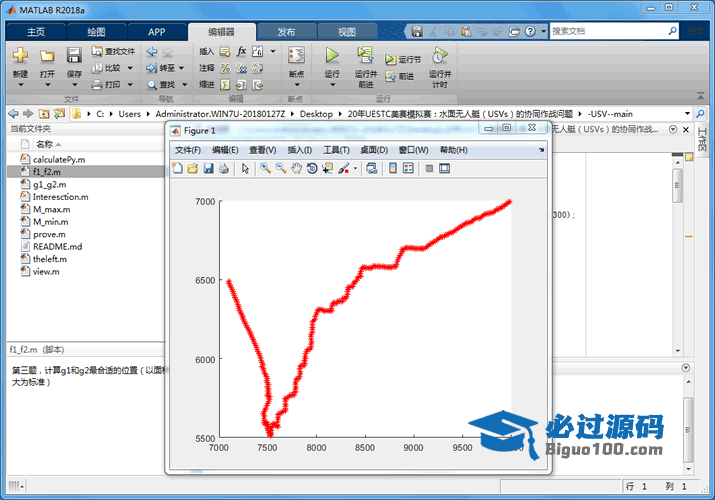Switch to the 视图 (View) tab
Viewport: 715px width, 500px height.
click(347, 32)
